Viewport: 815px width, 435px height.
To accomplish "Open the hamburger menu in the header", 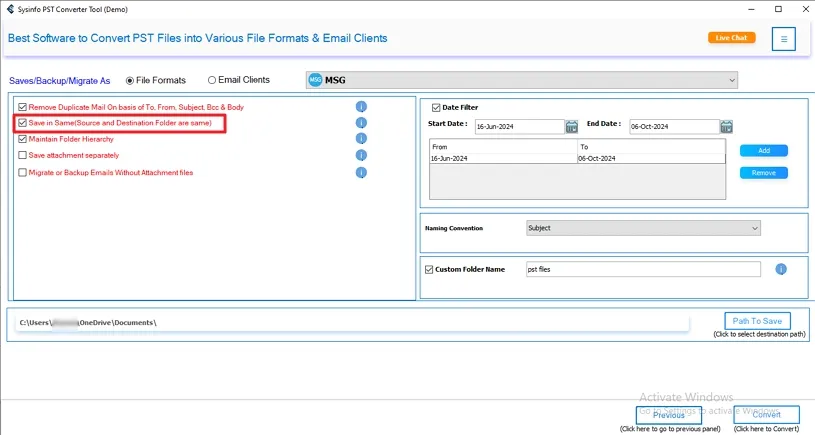I will click(x=783, y=39).
